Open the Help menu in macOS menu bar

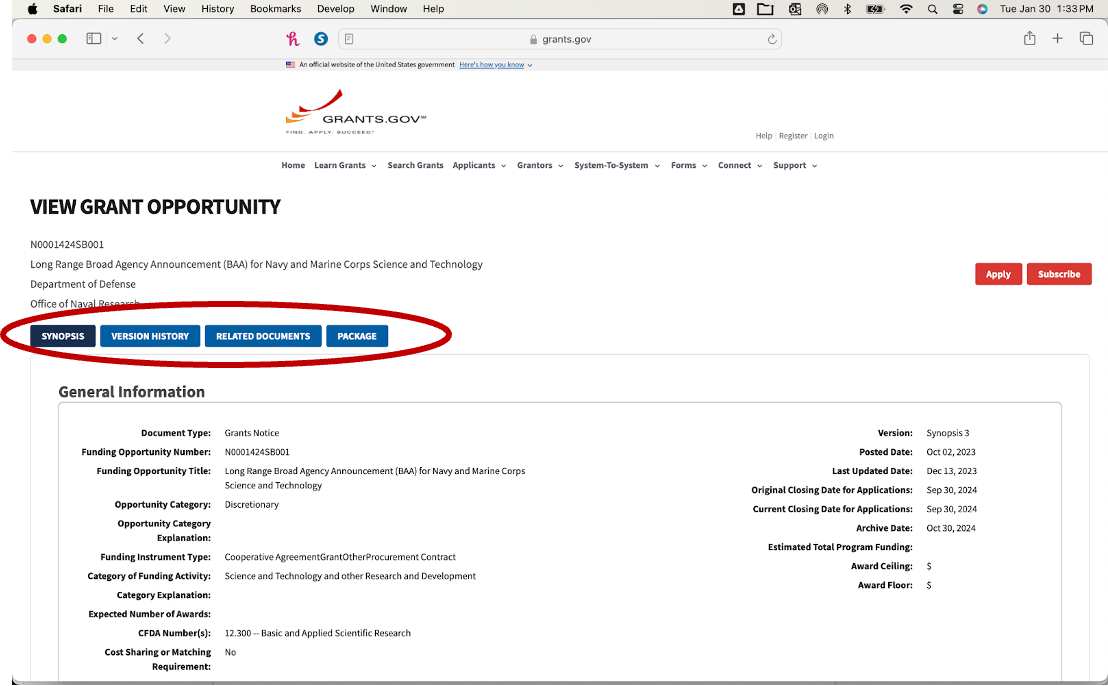(433, 9)
